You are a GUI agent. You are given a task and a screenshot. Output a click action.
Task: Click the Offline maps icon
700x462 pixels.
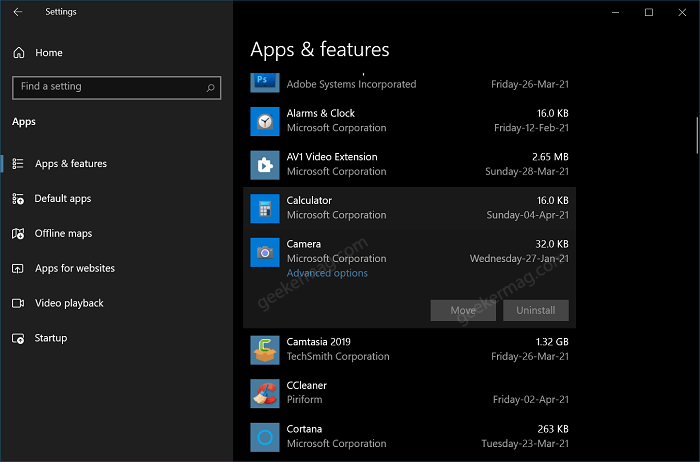(18, 233)
